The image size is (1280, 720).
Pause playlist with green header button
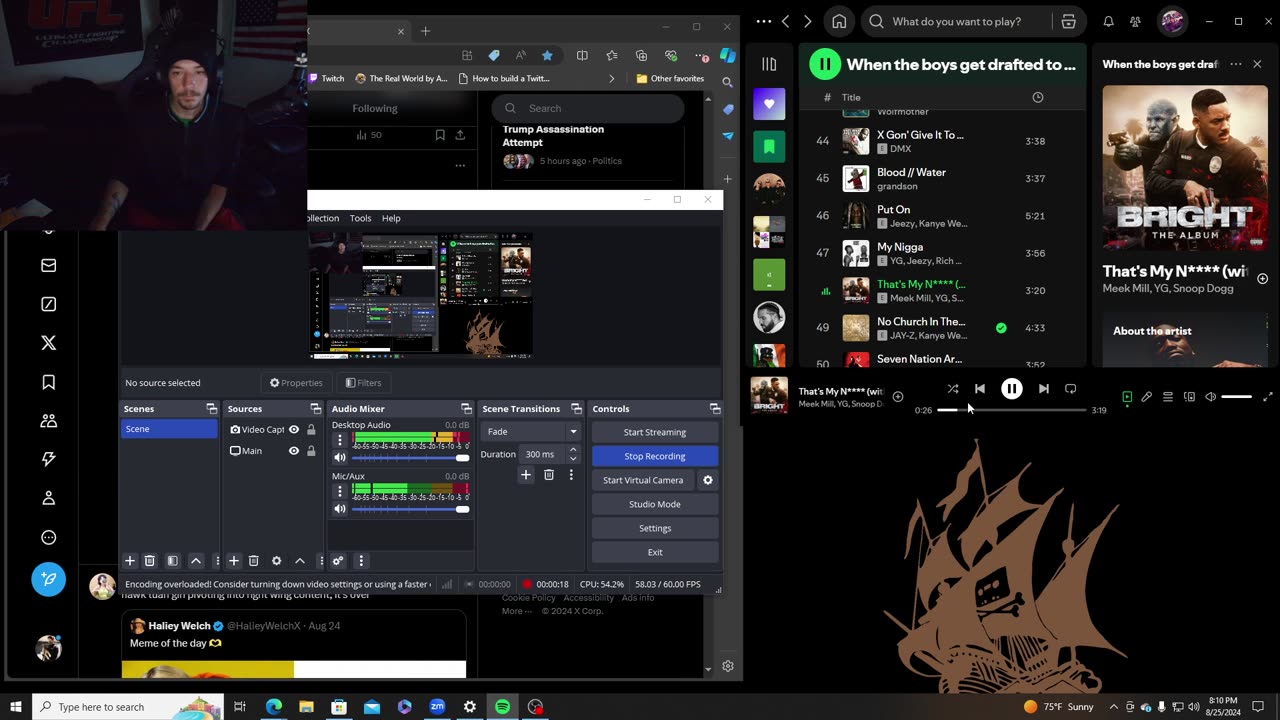pos(824,64)
